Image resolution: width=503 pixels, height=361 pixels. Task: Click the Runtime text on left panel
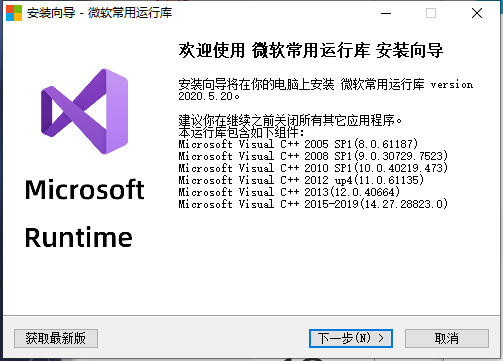(x=79, y=237)
